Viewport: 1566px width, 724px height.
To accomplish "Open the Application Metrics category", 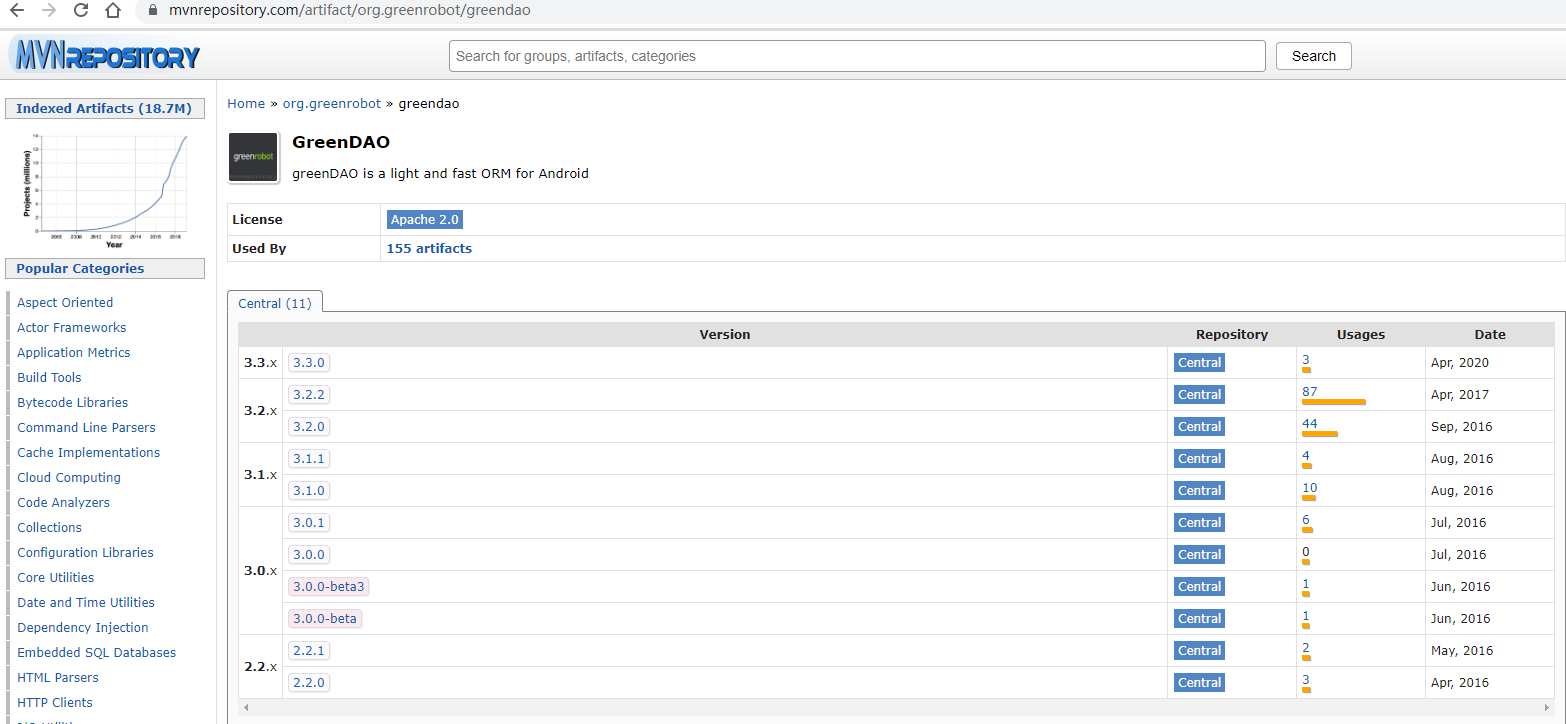I will [73, 352].
